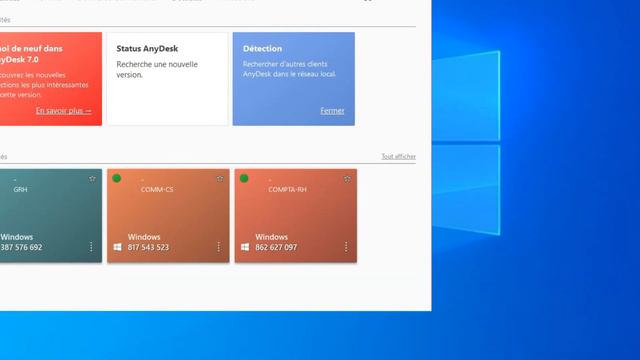Screen dimensions: 640x360
Task: Click the 'Tout afficher' link
Action: [398, 156]
